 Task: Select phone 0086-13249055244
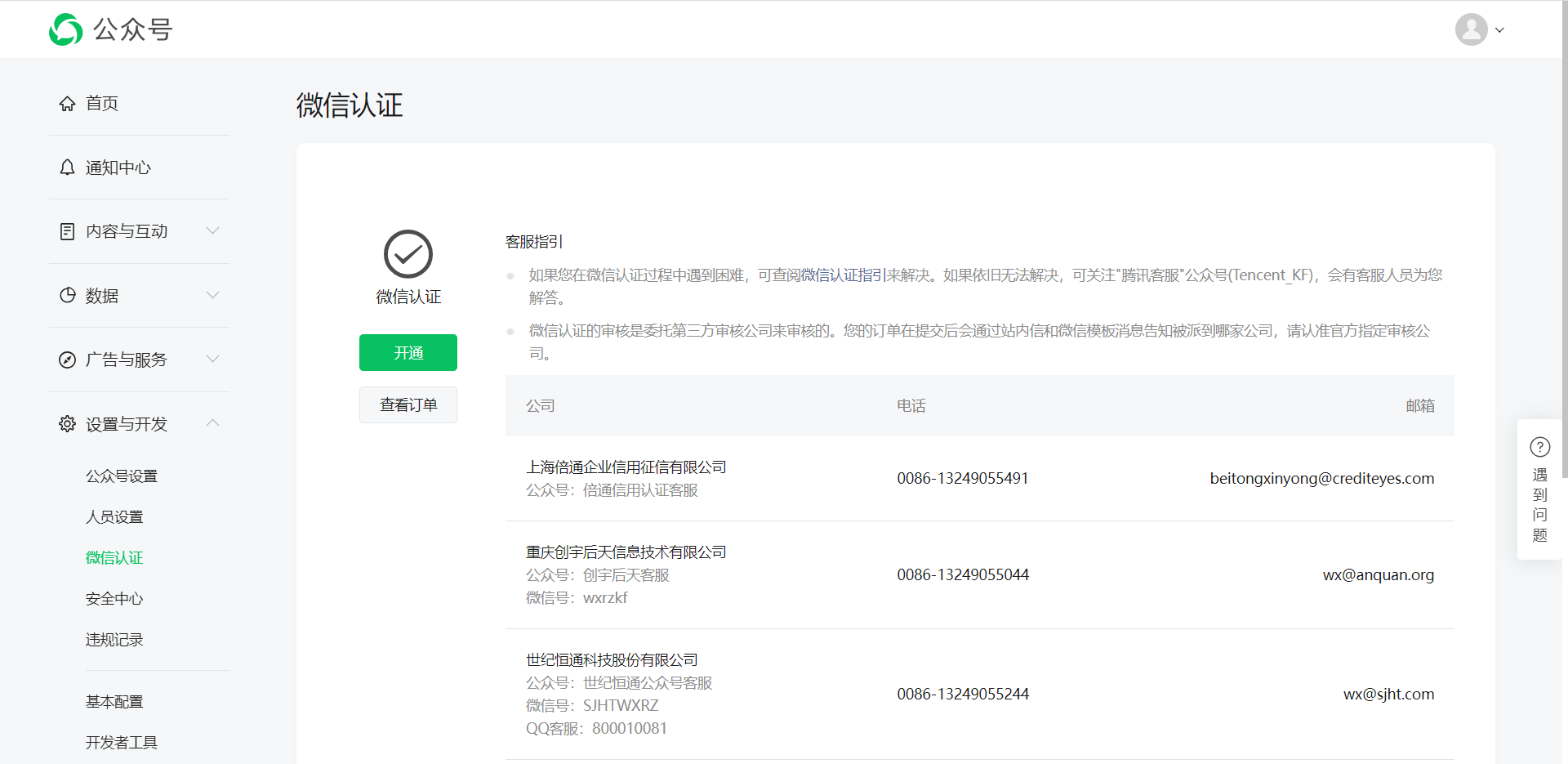coord(963,694)
